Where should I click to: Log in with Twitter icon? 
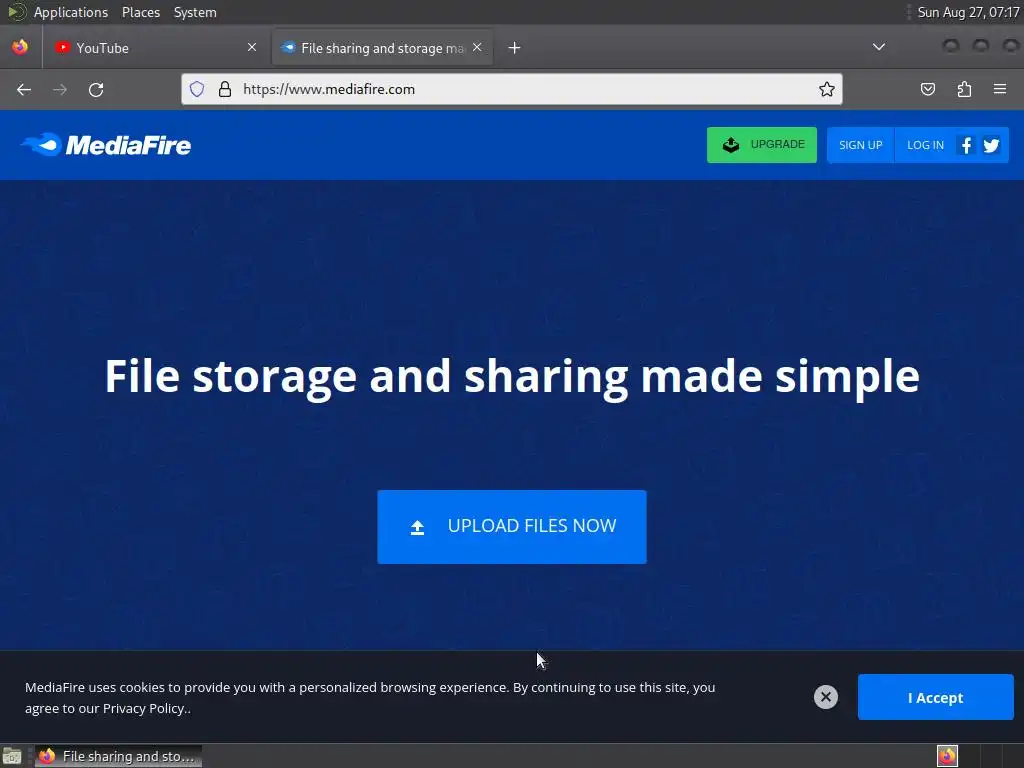pyautogui.click(x=991, y=145)
